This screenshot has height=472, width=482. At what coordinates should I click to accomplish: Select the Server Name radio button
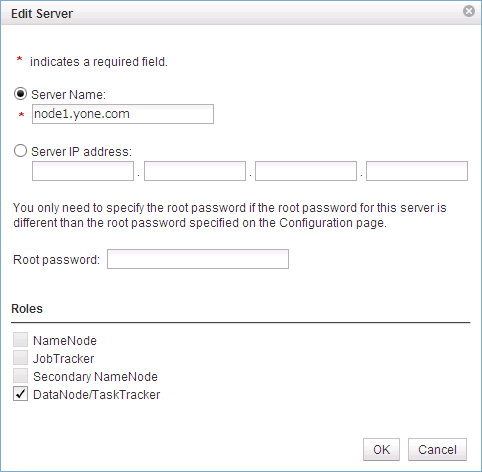pyautogui.click(x=20, y=94)
